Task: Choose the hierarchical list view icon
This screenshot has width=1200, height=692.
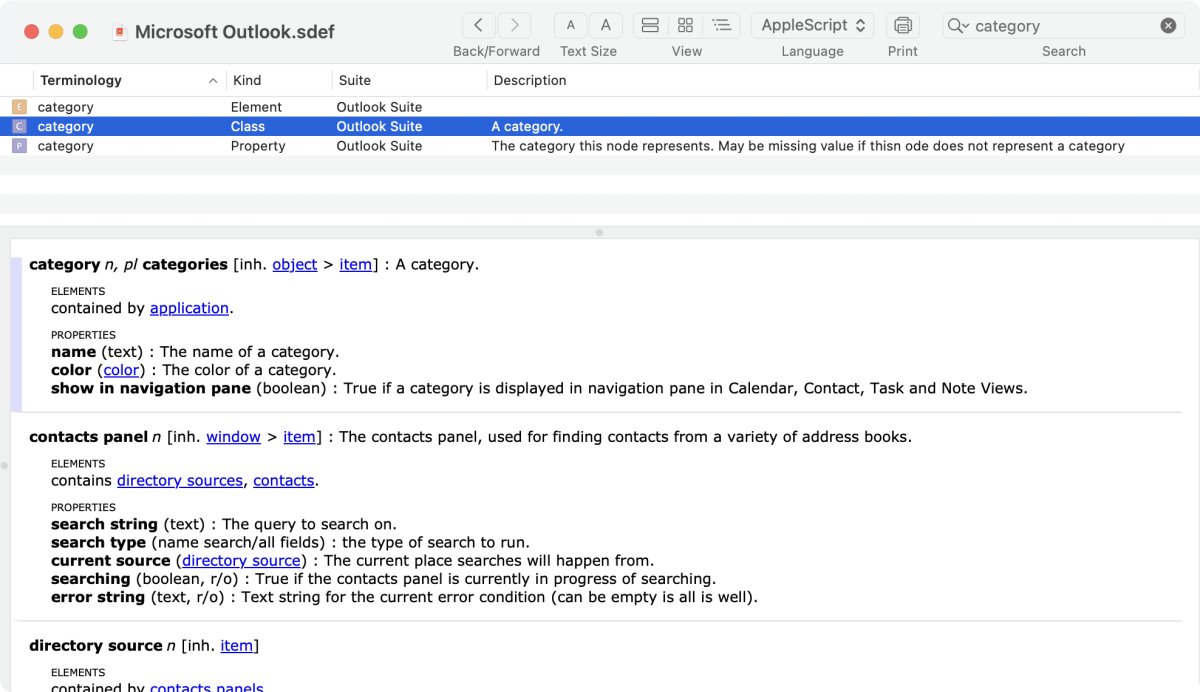Action: click(723, 24)
